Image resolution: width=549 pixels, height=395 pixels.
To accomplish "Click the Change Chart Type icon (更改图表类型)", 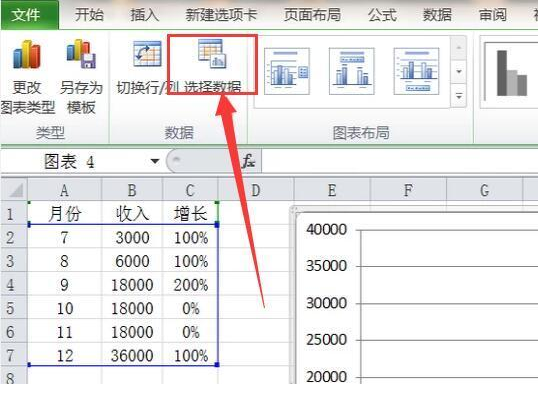I will (27, 55).
